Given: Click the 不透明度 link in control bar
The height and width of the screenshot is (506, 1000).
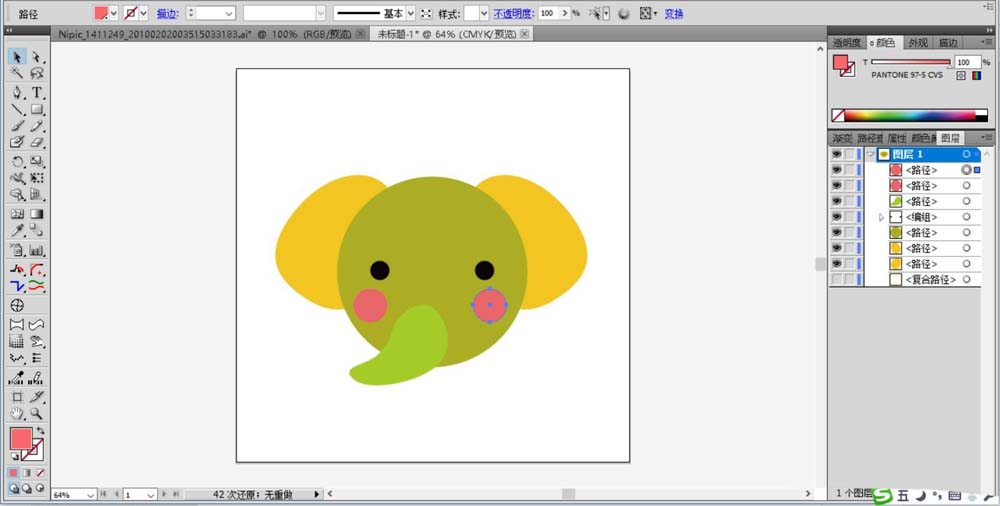Looking at the screenshot, I should point(514,14).
